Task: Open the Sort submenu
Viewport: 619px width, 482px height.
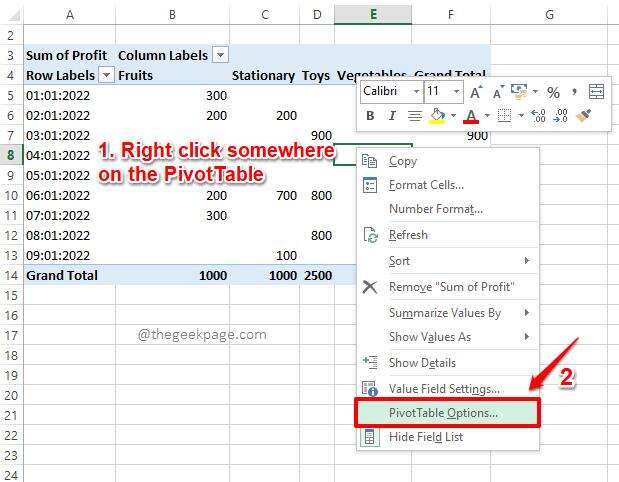Action: point(399,261)
